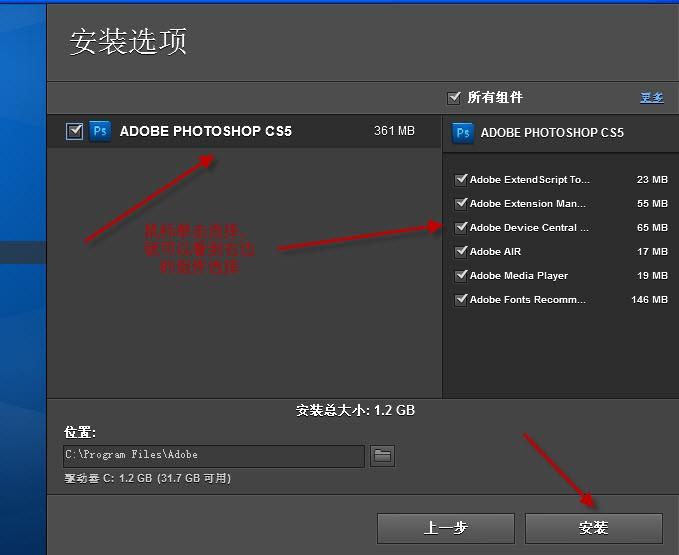Image resolution: width=679 pixels, height=555 pixels.
Task: Uncheck Adobe ExtendScript Toolkit component
Action: coord(461,179)
